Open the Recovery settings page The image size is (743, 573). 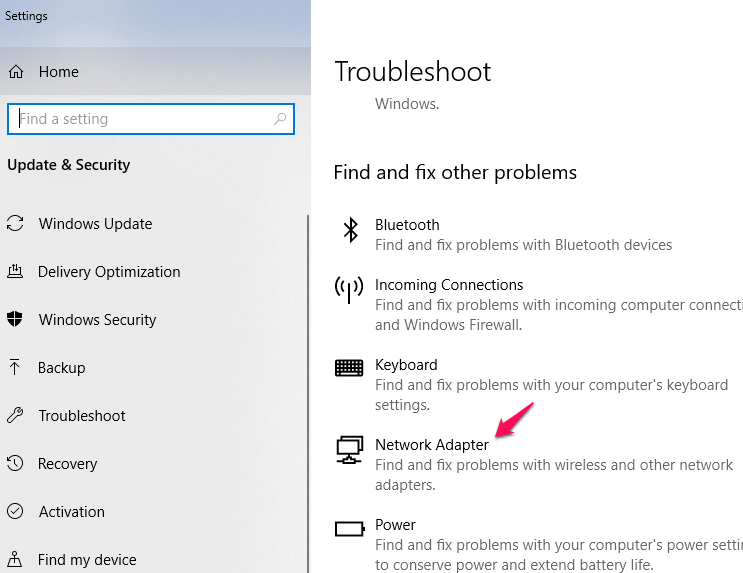tap(67, 464)
